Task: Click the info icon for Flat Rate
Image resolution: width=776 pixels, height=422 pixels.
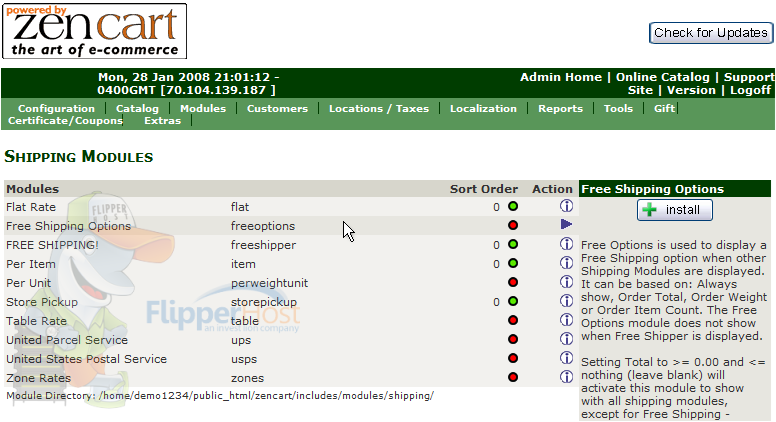Action: coord(566,206)
